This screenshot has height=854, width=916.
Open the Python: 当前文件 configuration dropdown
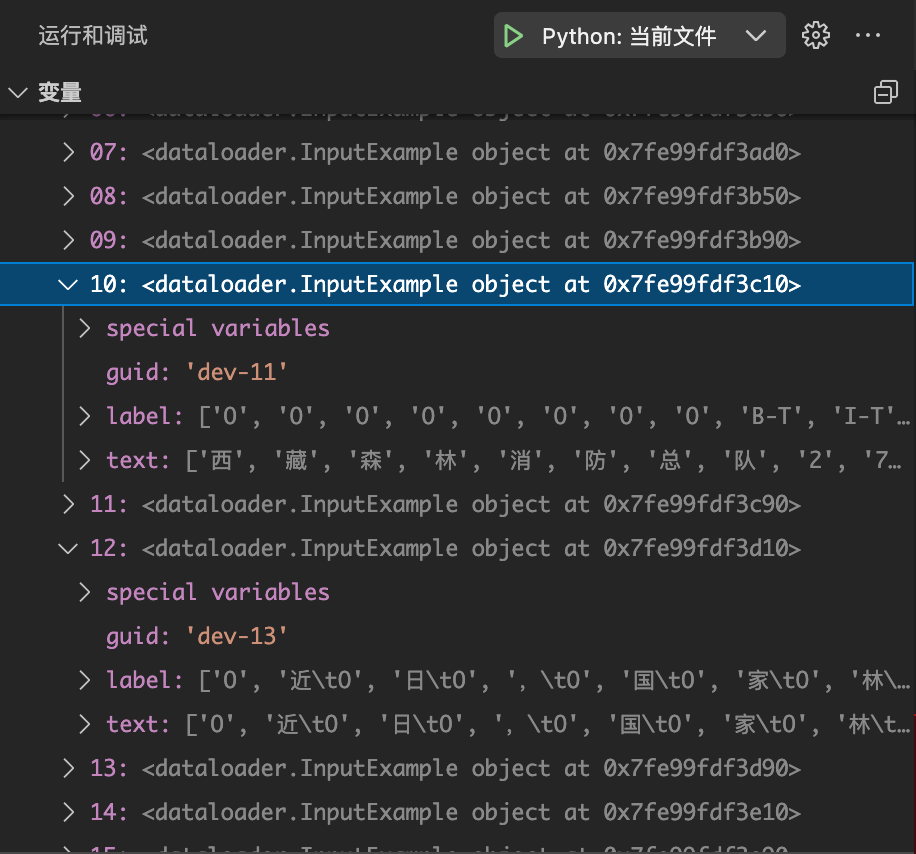(x=755, y=36)
